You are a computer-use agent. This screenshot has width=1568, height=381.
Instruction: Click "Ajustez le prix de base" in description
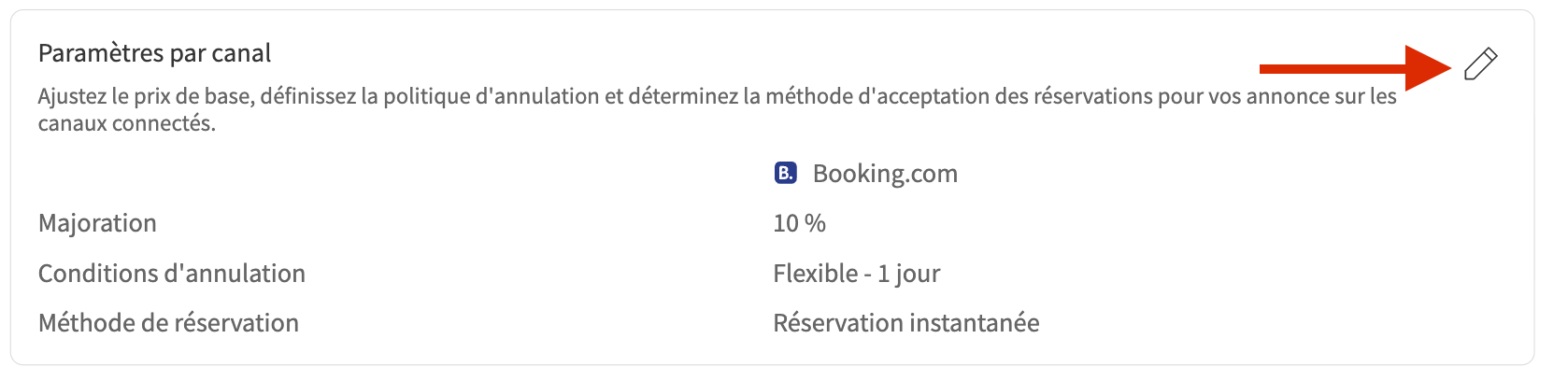tap(146, 96)
